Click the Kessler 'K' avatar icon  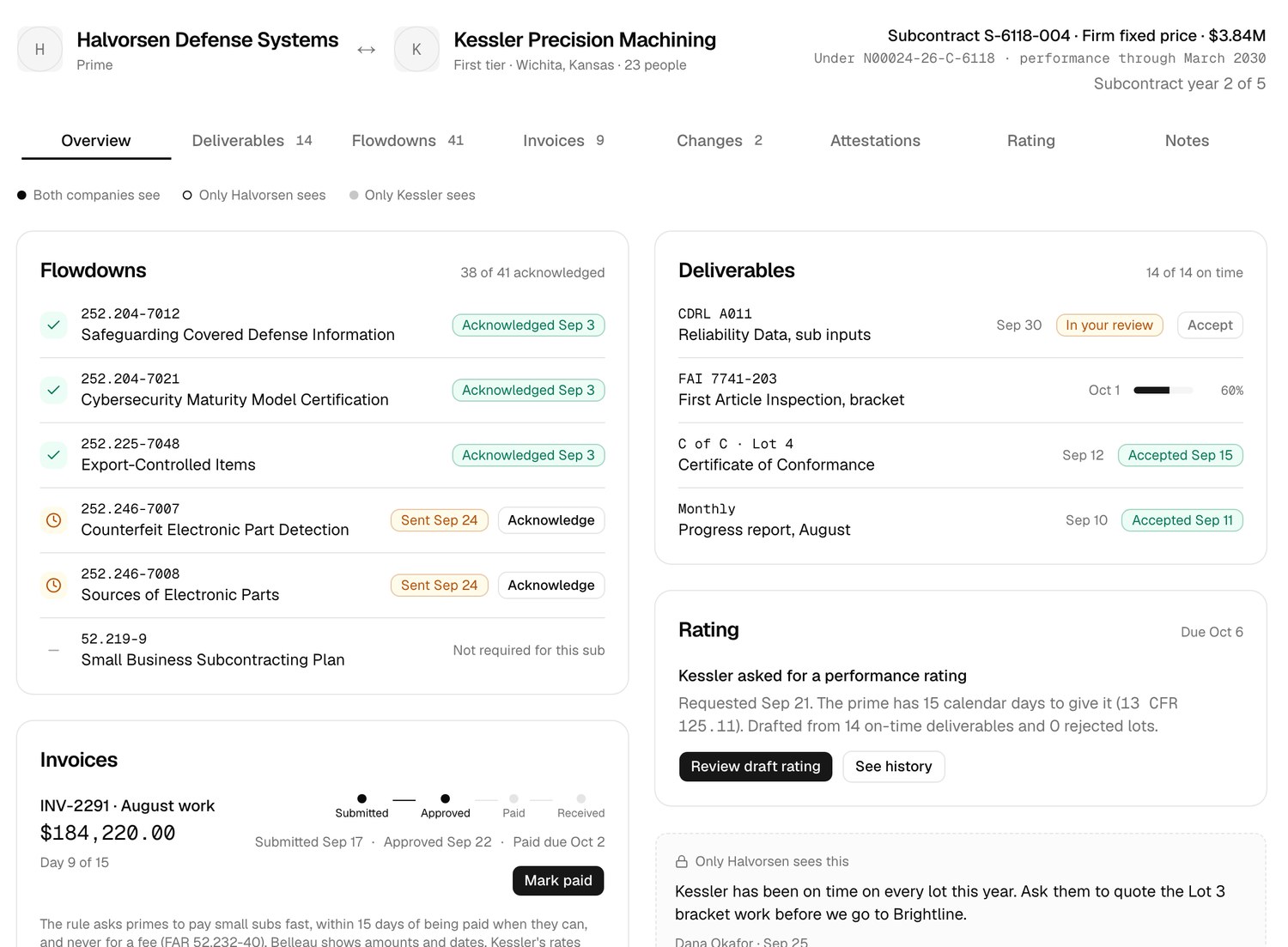[x=416, y=50]
